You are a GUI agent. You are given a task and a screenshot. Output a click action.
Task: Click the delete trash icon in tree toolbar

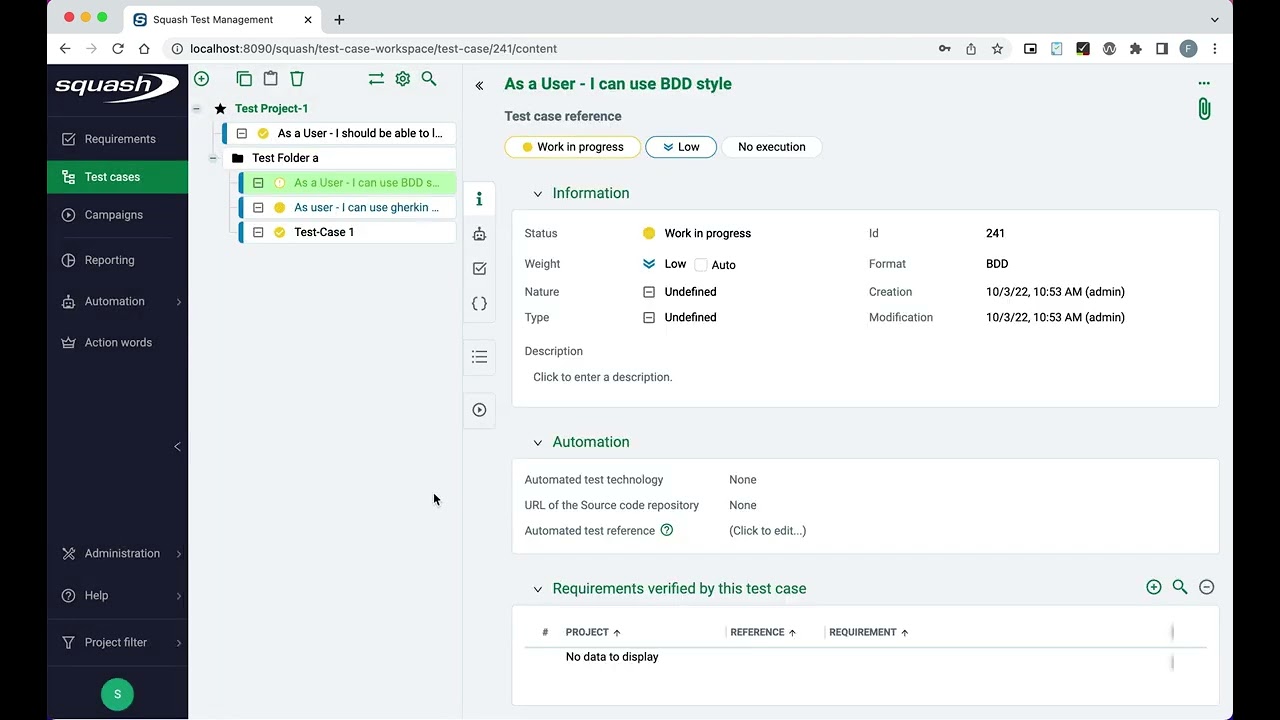tap(297, 79)
